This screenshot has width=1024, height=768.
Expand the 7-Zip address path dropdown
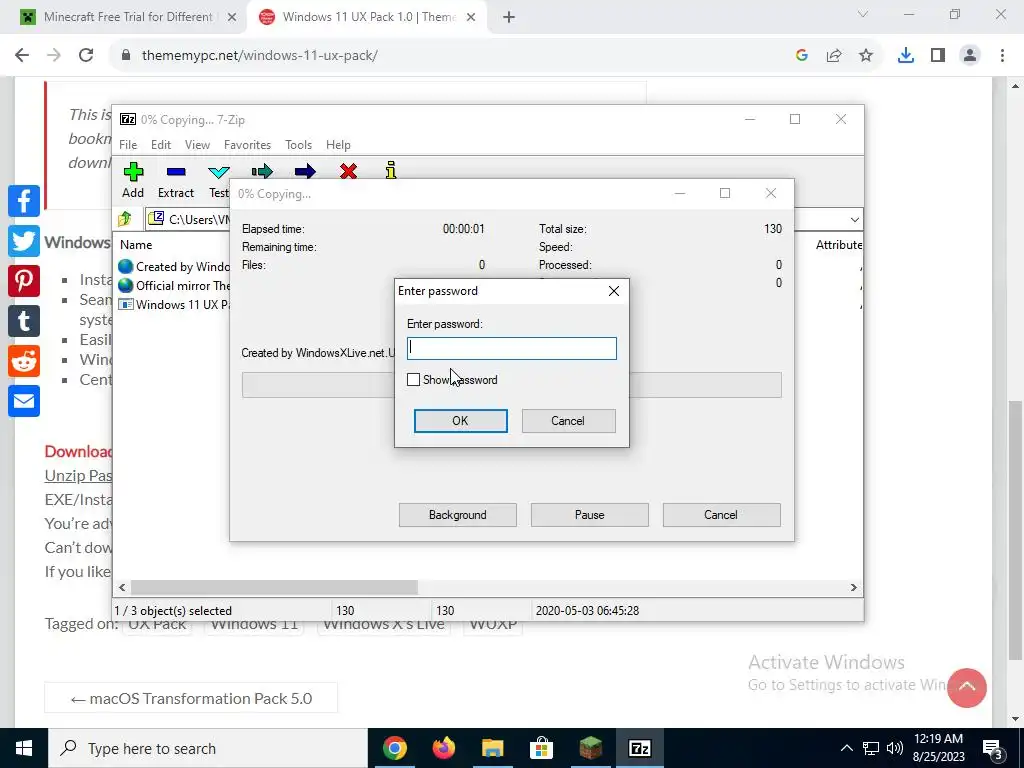(854, 219)
